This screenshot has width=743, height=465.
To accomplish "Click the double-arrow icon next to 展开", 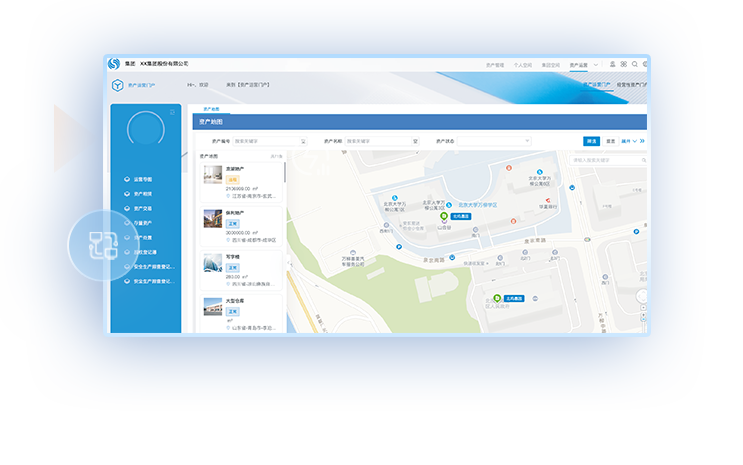I will [x=642, y=141].
